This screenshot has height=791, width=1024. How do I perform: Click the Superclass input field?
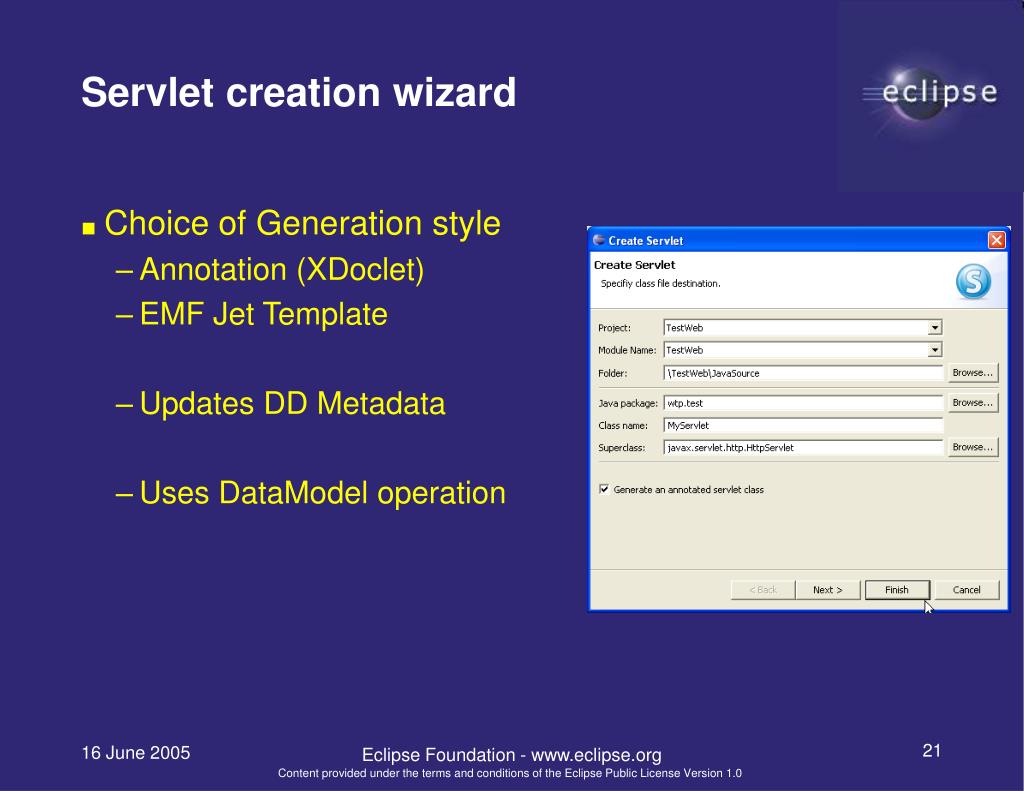(x=803, y=447)
